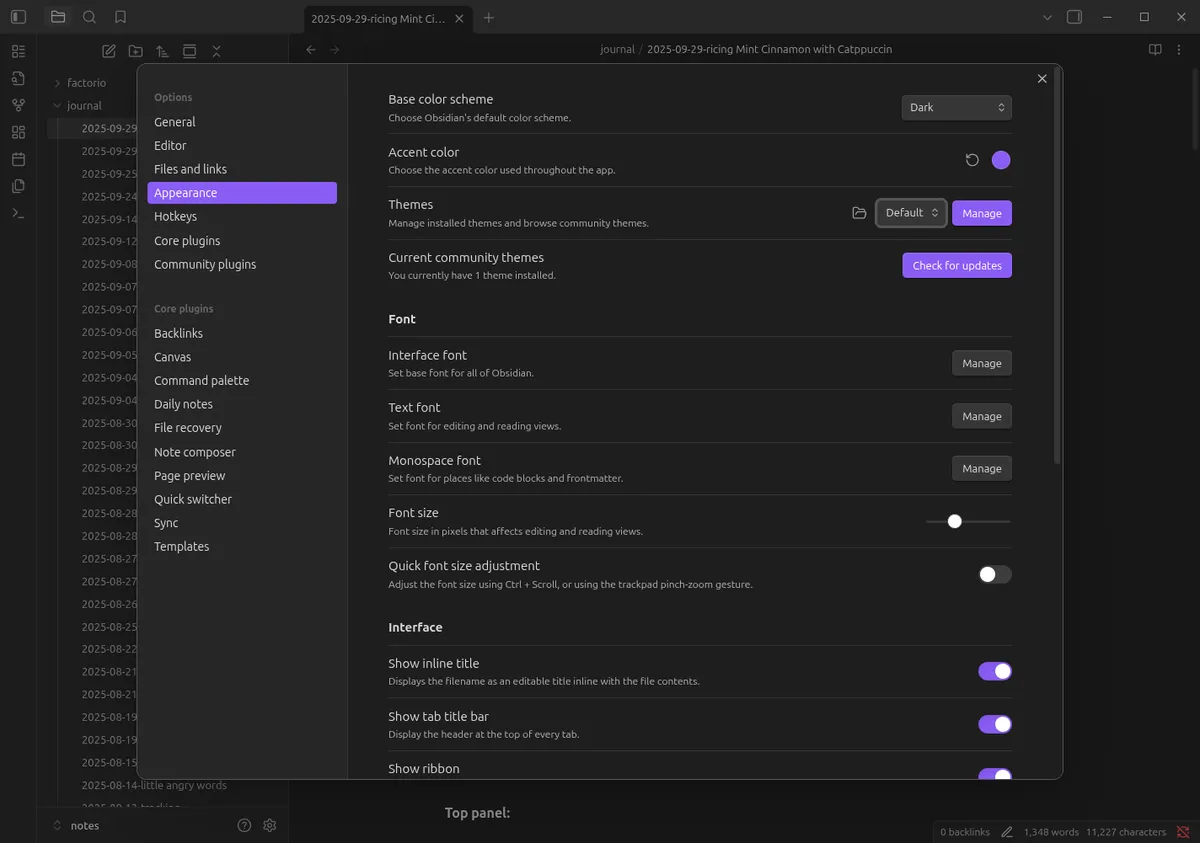Navigate forward with the right arrow
The height and width of the screenshot is (843, 1200).
click(x=335, y=49)
